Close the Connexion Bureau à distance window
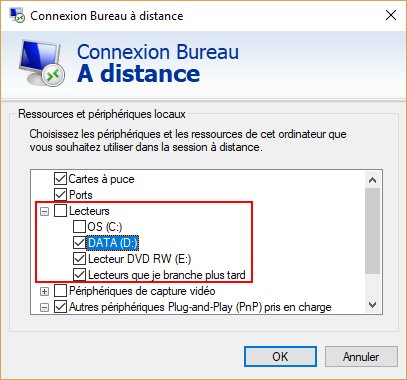 [x=391, y=15]
